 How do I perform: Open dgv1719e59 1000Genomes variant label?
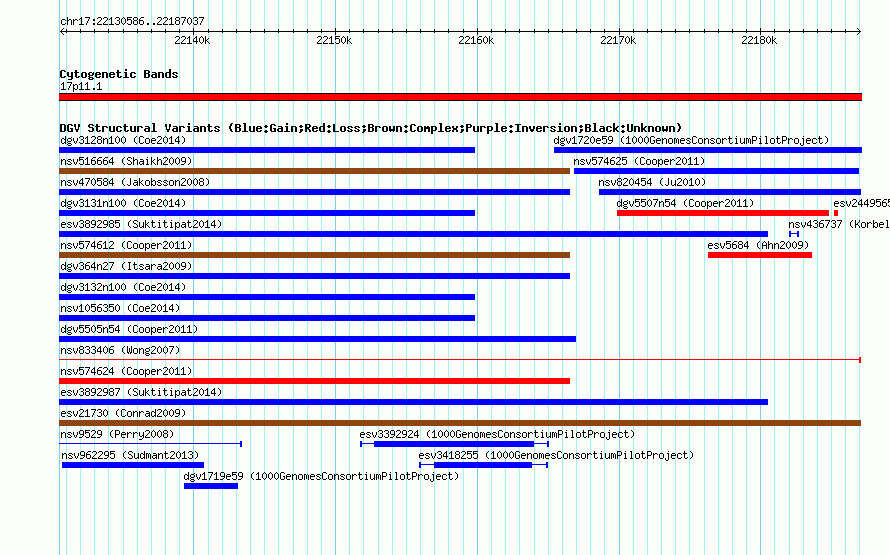tap(321, 476)
